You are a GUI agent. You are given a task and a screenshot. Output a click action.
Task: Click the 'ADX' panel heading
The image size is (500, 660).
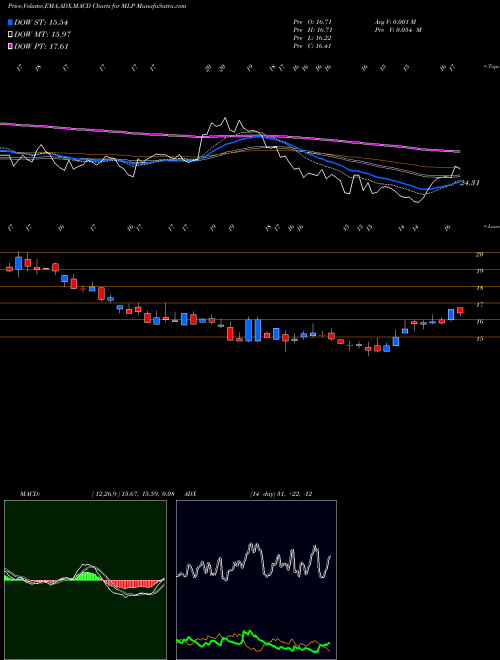pyautogui.click(x=190, y=494)
